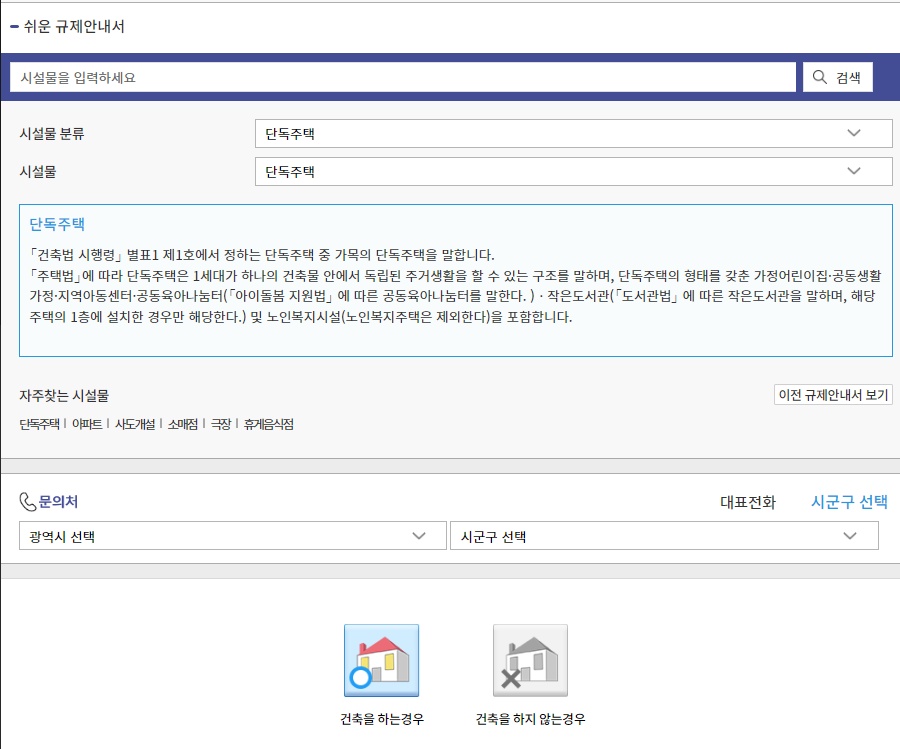Click the blue 단독주택 description heading
Image resolution: width=900 pixels, height=749 pixels.
coord(57,224)
